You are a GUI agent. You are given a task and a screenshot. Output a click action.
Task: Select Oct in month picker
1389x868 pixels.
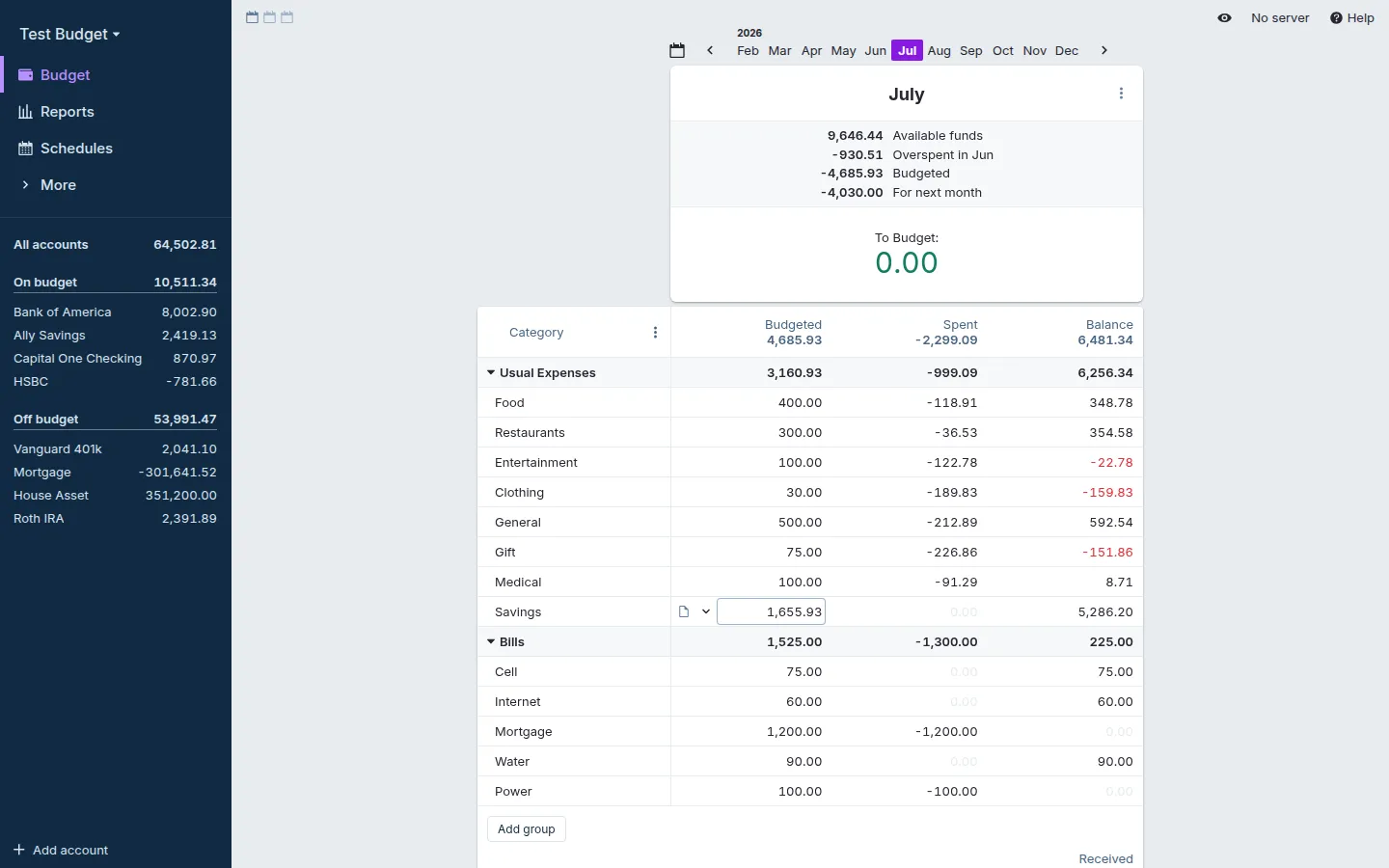pos(1003,50)
